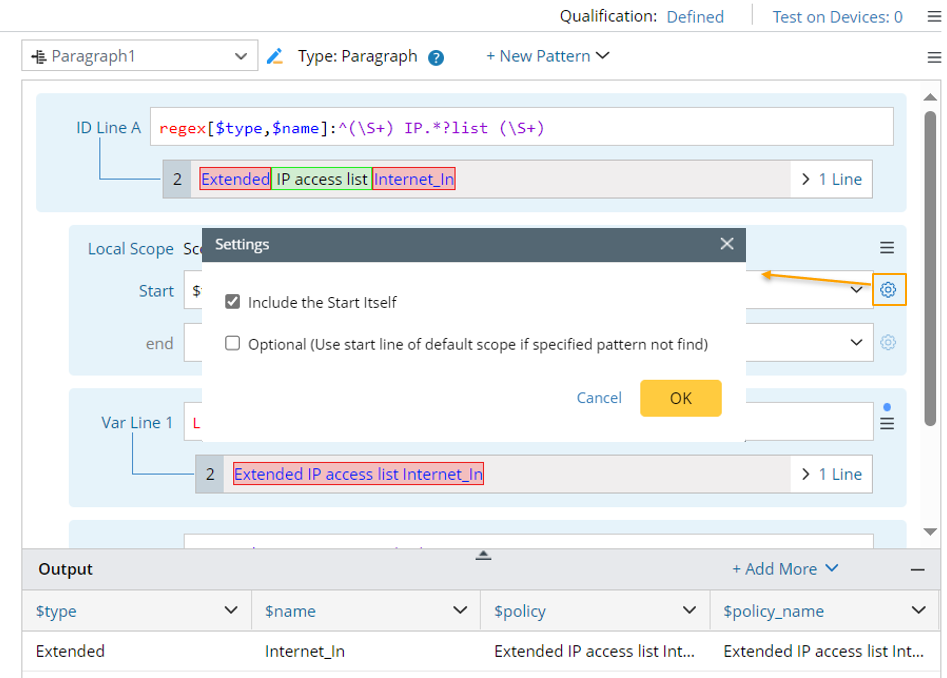Expand the $type column dropdown
947x678 pixels.
point(231,610)
